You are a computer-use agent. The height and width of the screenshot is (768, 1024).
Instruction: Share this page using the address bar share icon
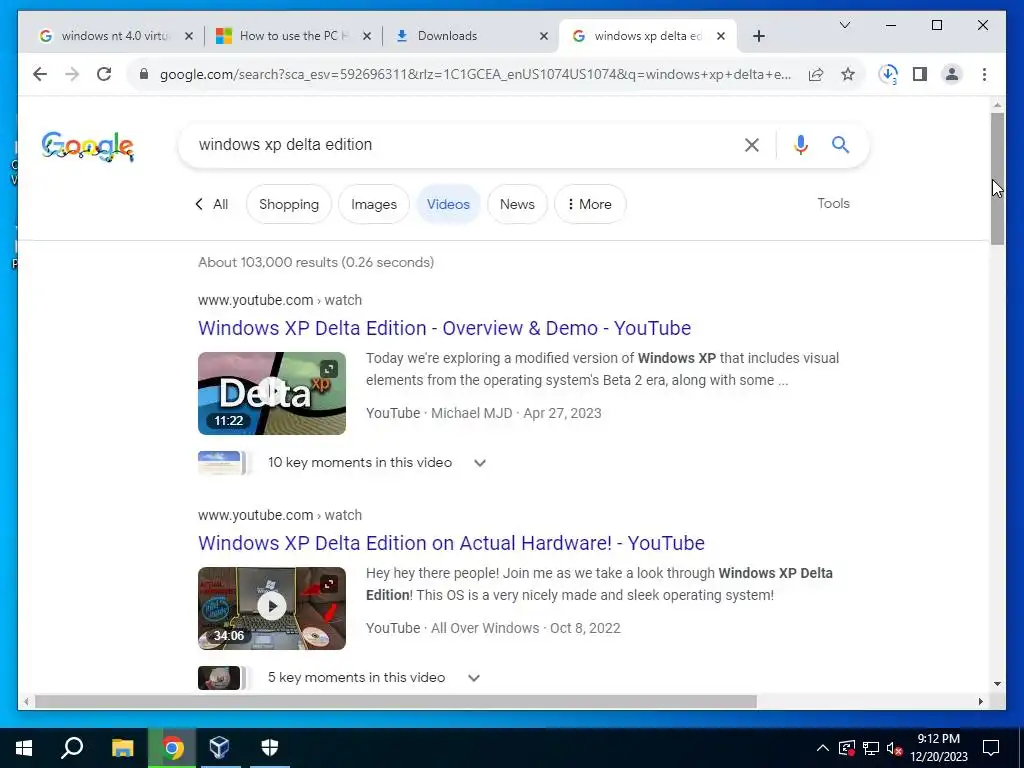tap(816, 74)
